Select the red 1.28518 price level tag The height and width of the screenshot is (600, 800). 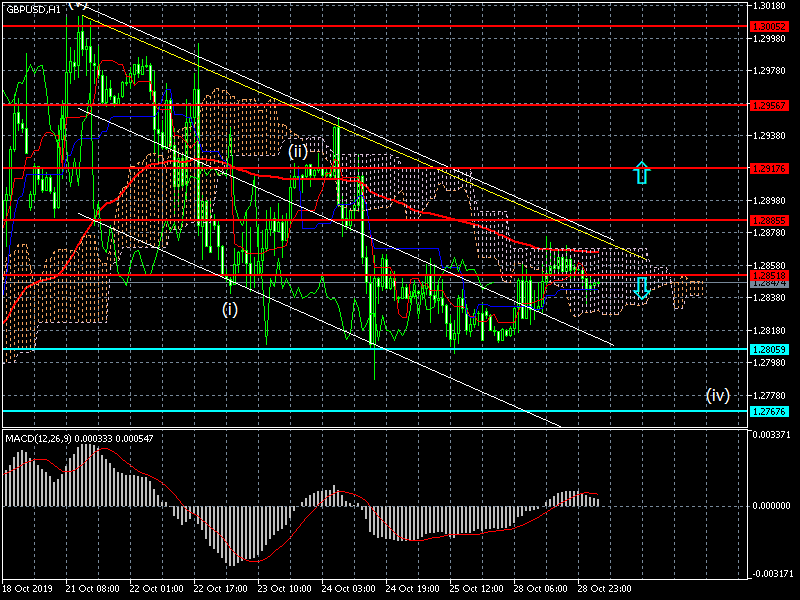coord(769,276)
